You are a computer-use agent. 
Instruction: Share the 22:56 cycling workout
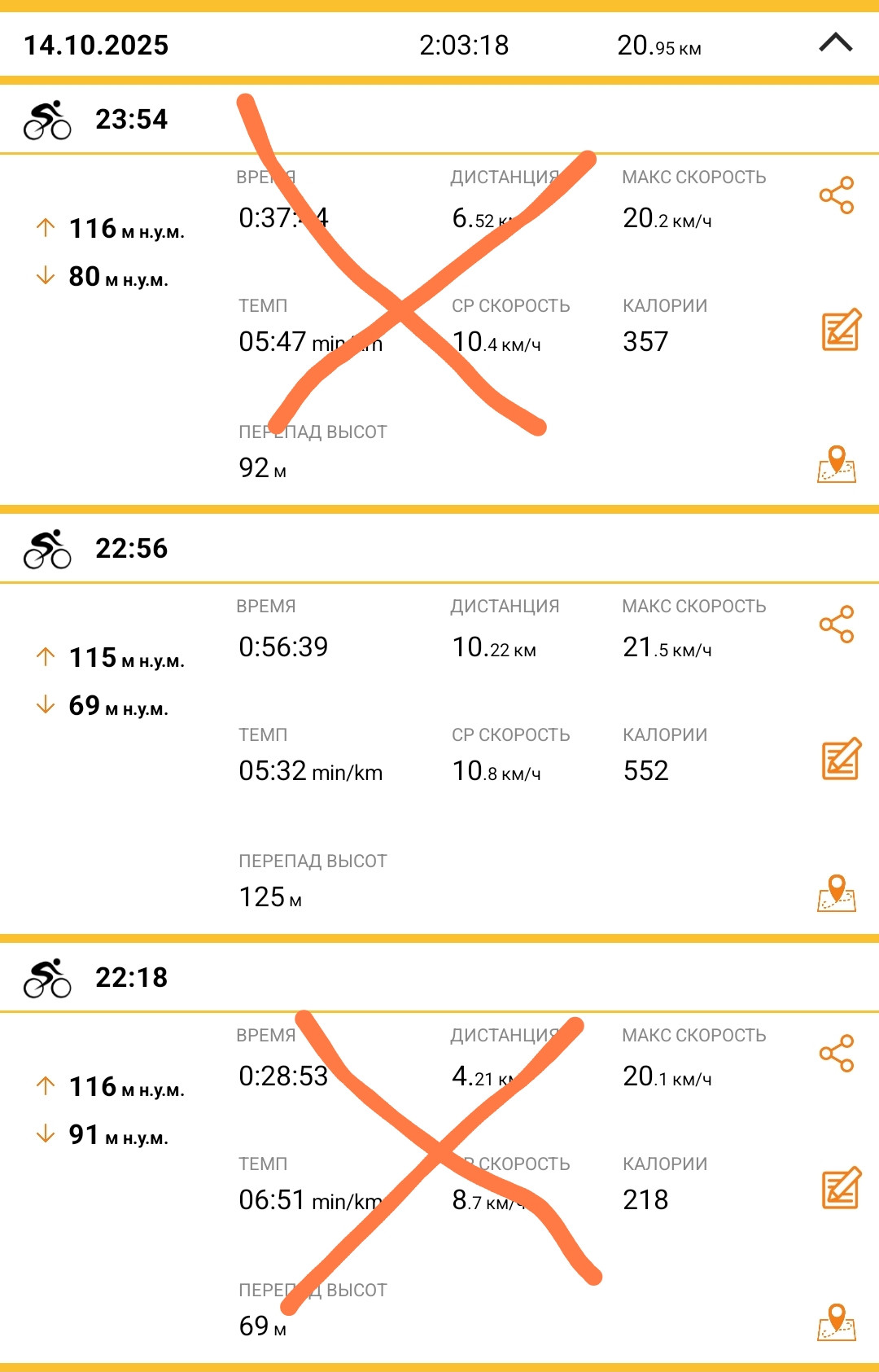[x=837, y=625]
